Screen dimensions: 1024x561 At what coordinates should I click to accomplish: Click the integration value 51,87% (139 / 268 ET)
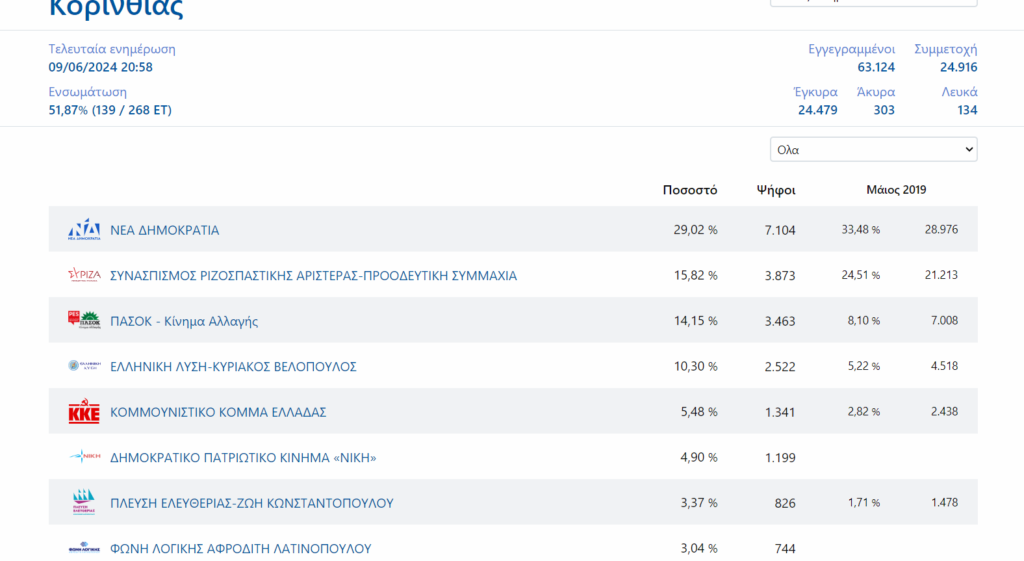[110, 110]
